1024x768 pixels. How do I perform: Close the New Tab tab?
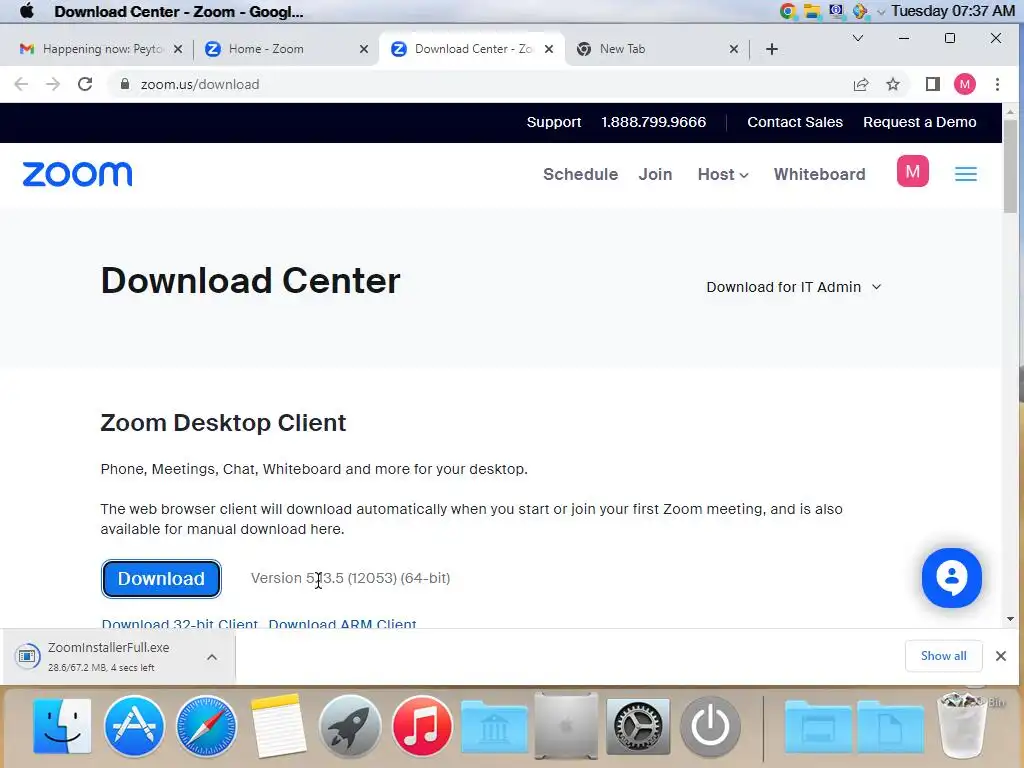coord(734,49)
